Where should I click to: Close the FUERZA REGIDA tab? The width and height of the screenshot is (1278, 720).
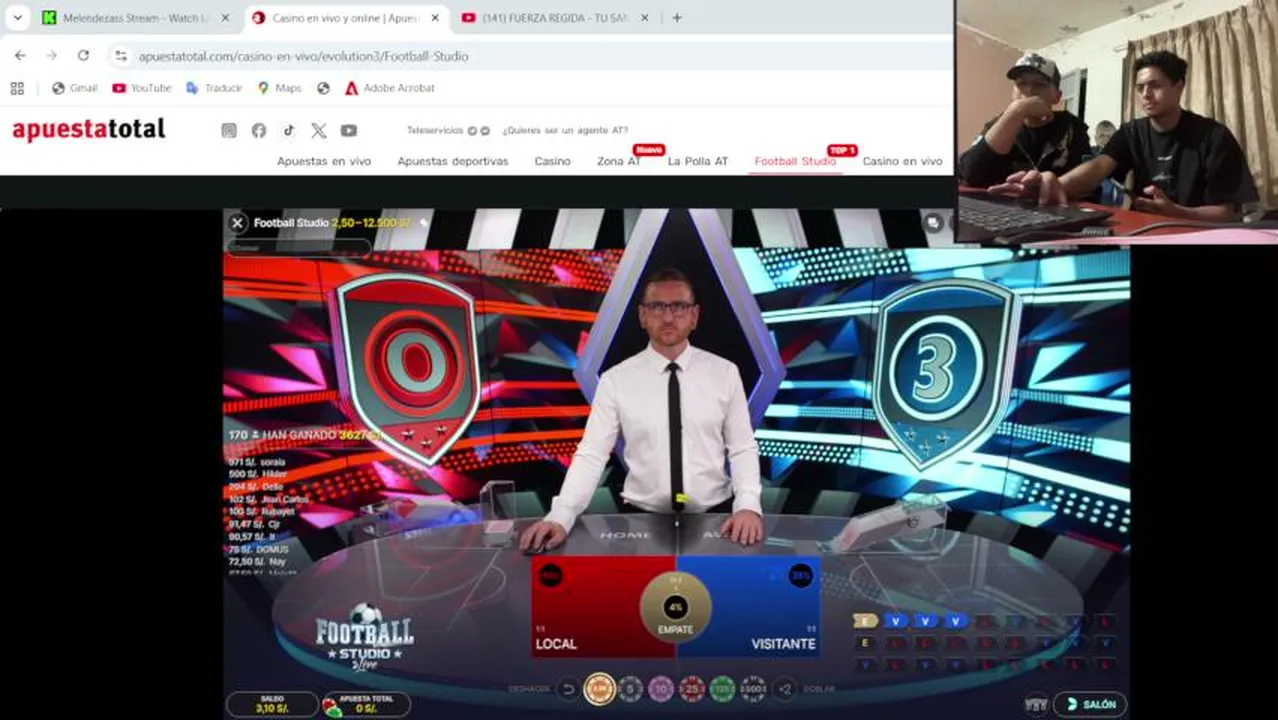pos(644,18)
